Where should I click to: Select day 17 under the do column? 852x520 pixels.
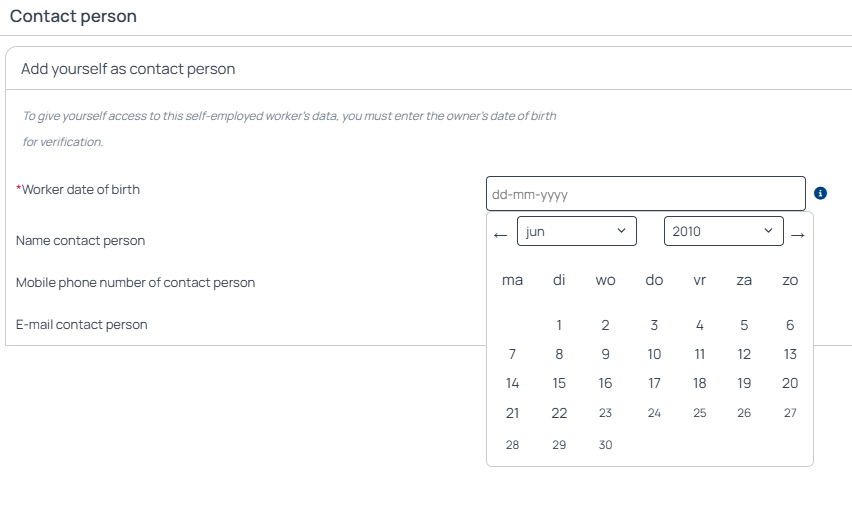tap(654, 383)
